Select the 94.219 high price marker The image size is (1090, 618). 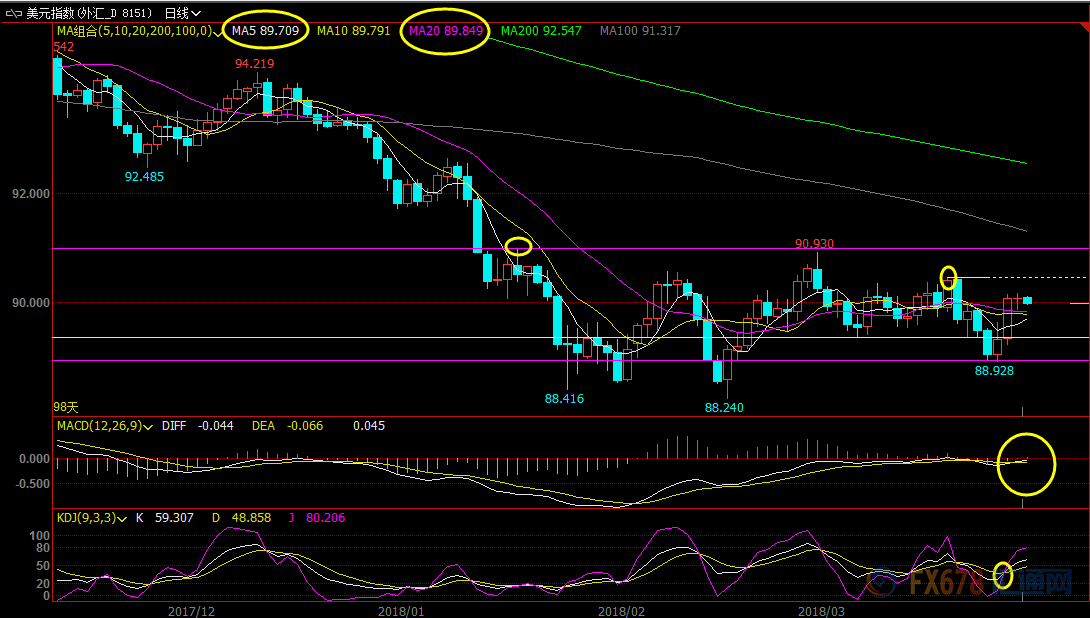(x=254, y=63)
